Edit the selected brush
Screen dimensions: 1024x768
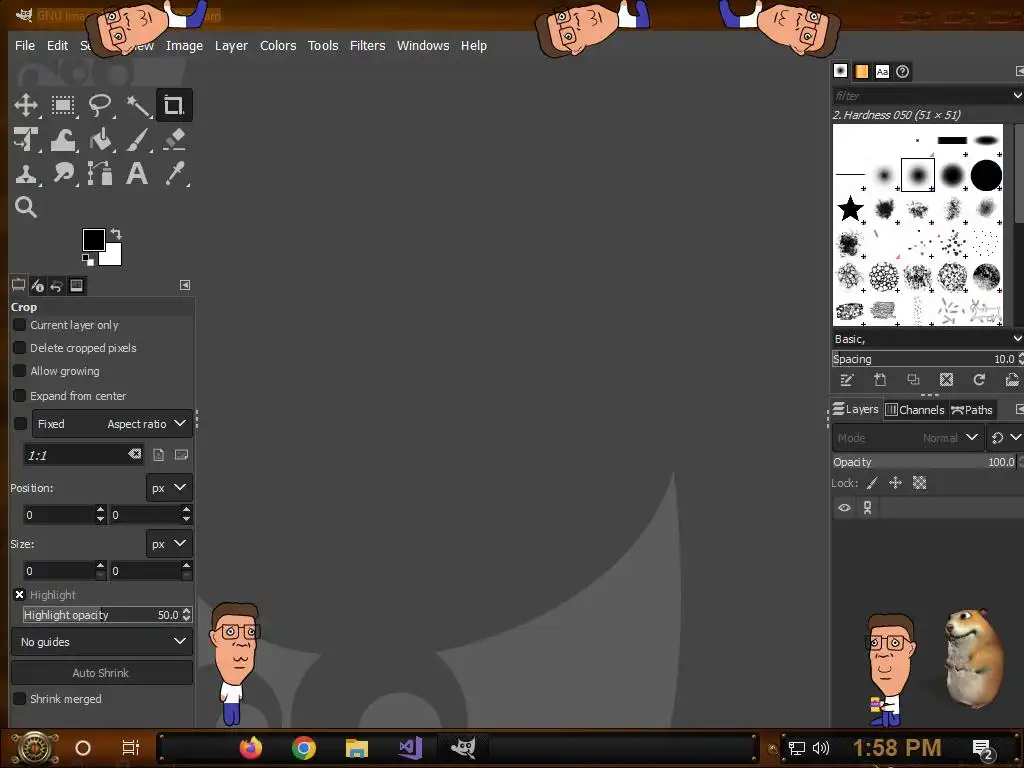847,380
